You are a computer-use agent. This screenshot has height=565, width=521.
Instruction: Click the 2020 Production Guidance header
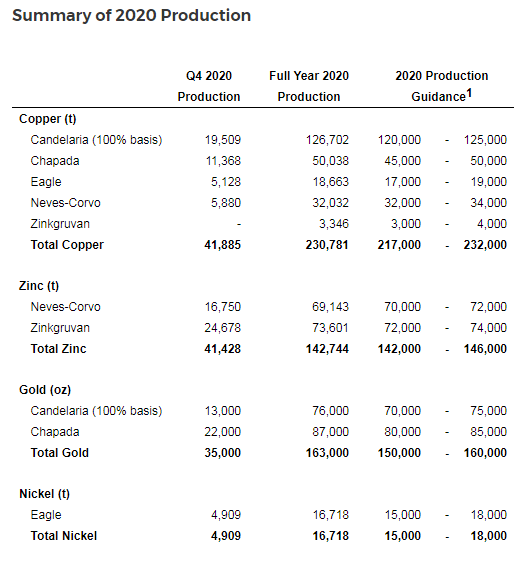click(441, 86)
